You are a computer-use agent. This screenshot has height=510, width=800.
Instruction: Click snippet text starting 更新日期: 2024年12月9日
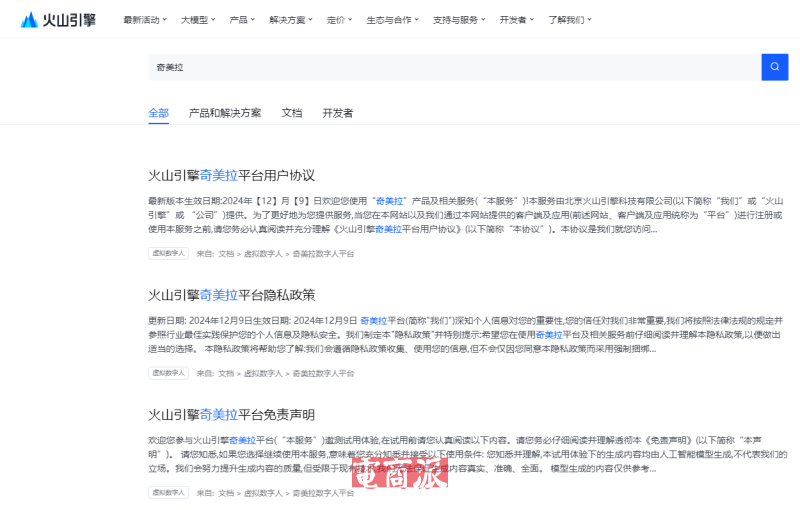(x=465, y=335)
